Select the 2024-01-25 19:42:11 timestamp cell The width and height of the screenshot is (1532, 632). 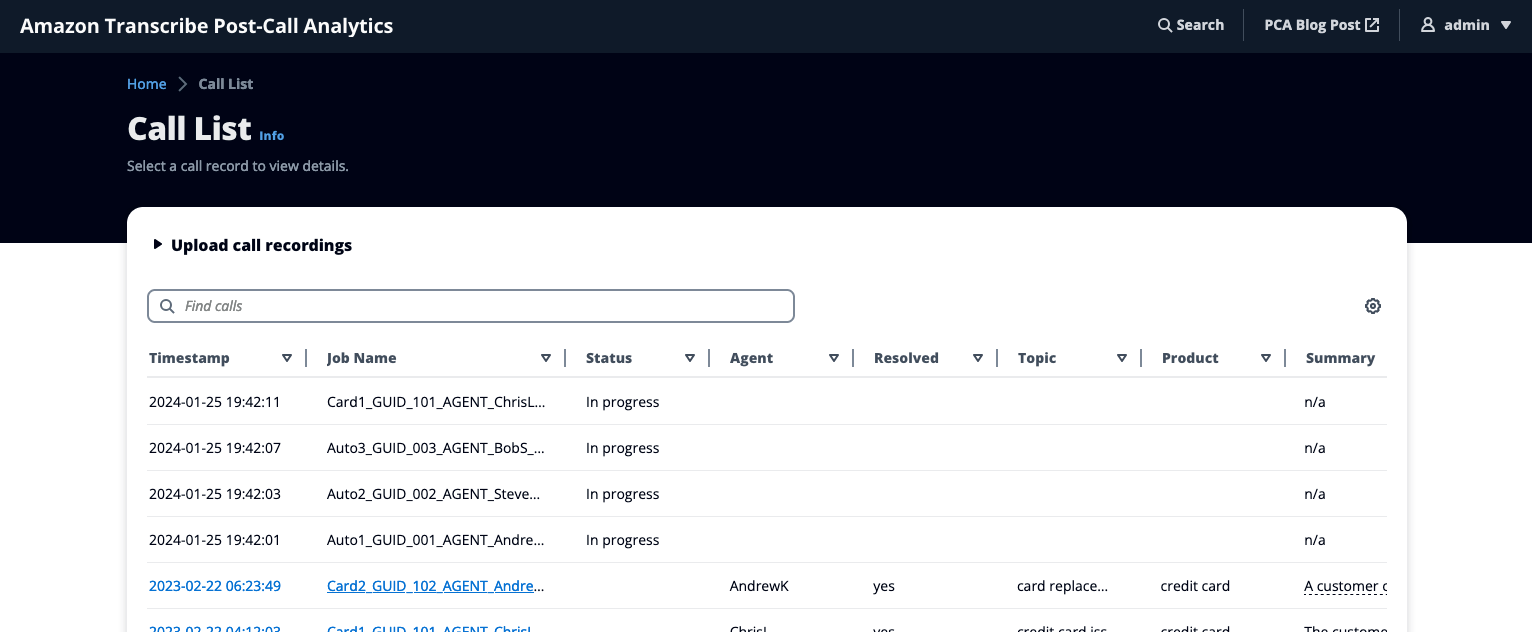click(x=215, y=402)
